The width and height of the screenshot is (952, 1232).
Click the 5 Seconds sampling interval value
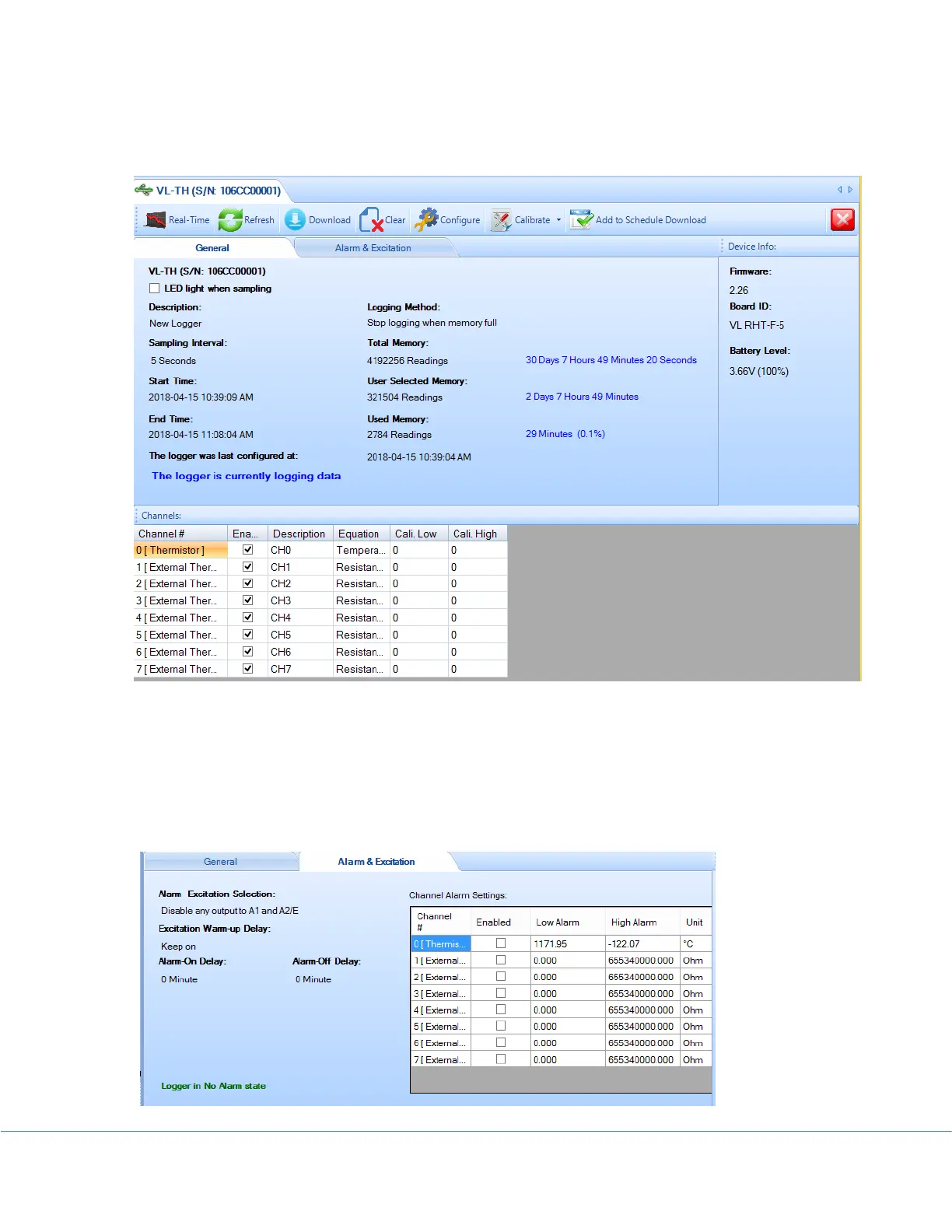click(x=173, y=361)
